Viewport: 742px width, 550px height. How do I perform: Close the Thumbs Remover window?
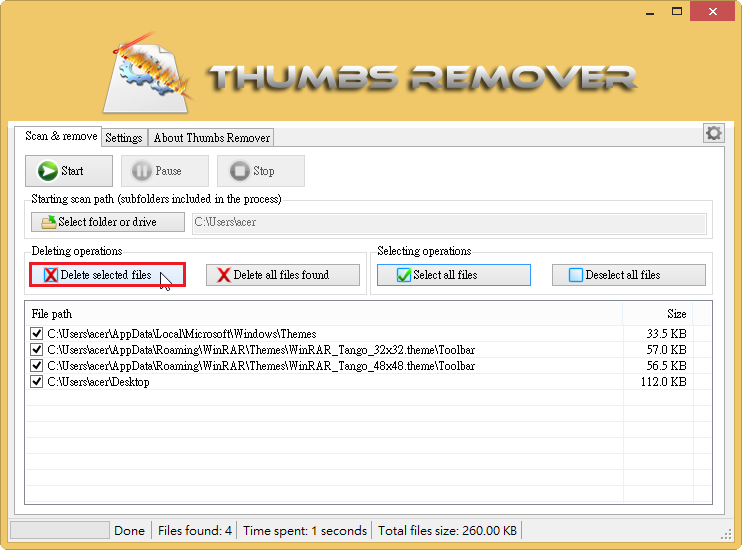tap(711, 11)
